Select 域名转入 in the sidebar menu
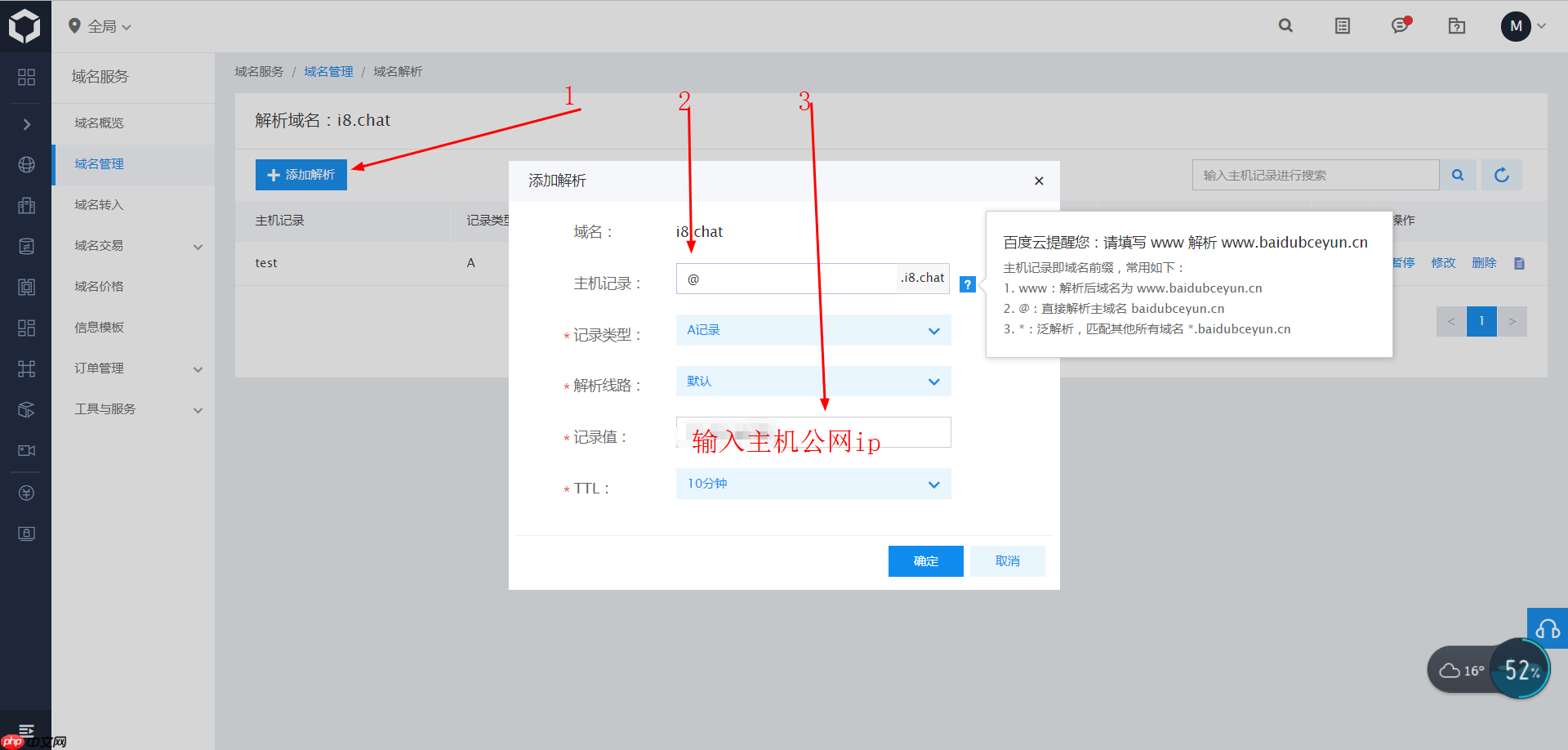The height and width of the screenshot is (750, 1568). tap(99, 204)
